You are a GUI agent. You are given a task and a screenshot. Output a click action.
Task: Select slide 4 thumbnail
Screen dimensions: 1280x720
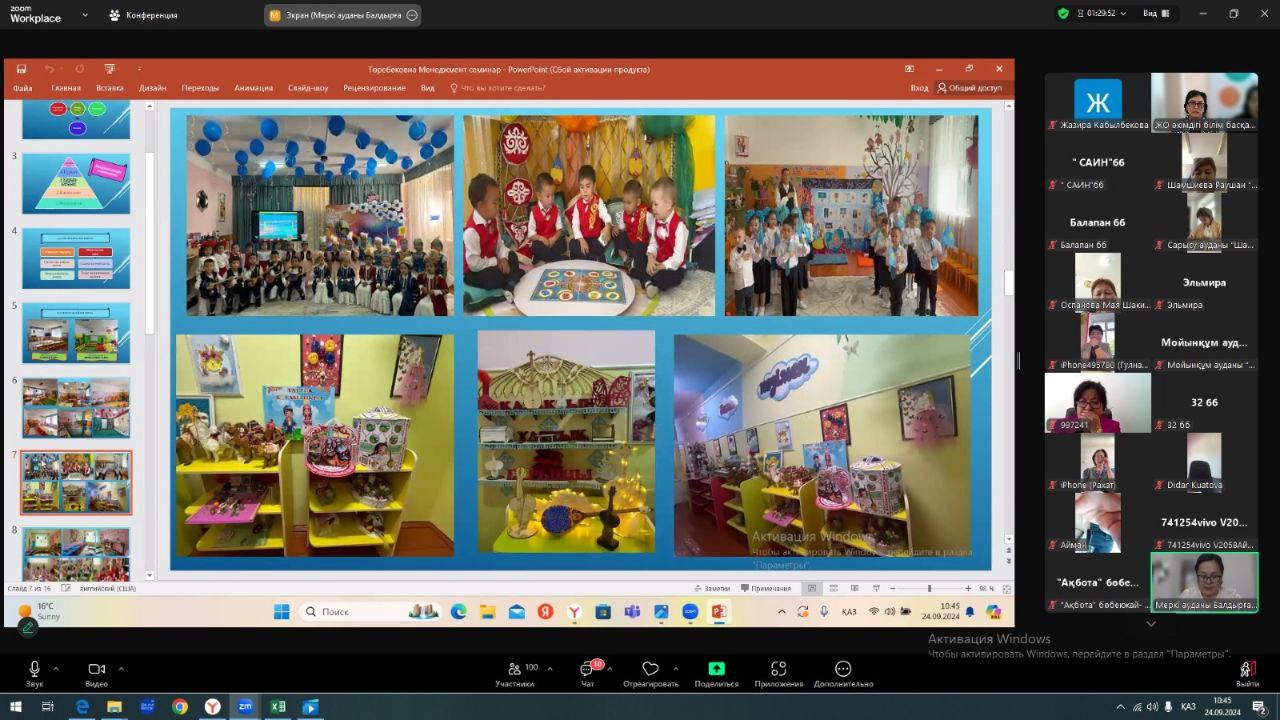point(76,258)
